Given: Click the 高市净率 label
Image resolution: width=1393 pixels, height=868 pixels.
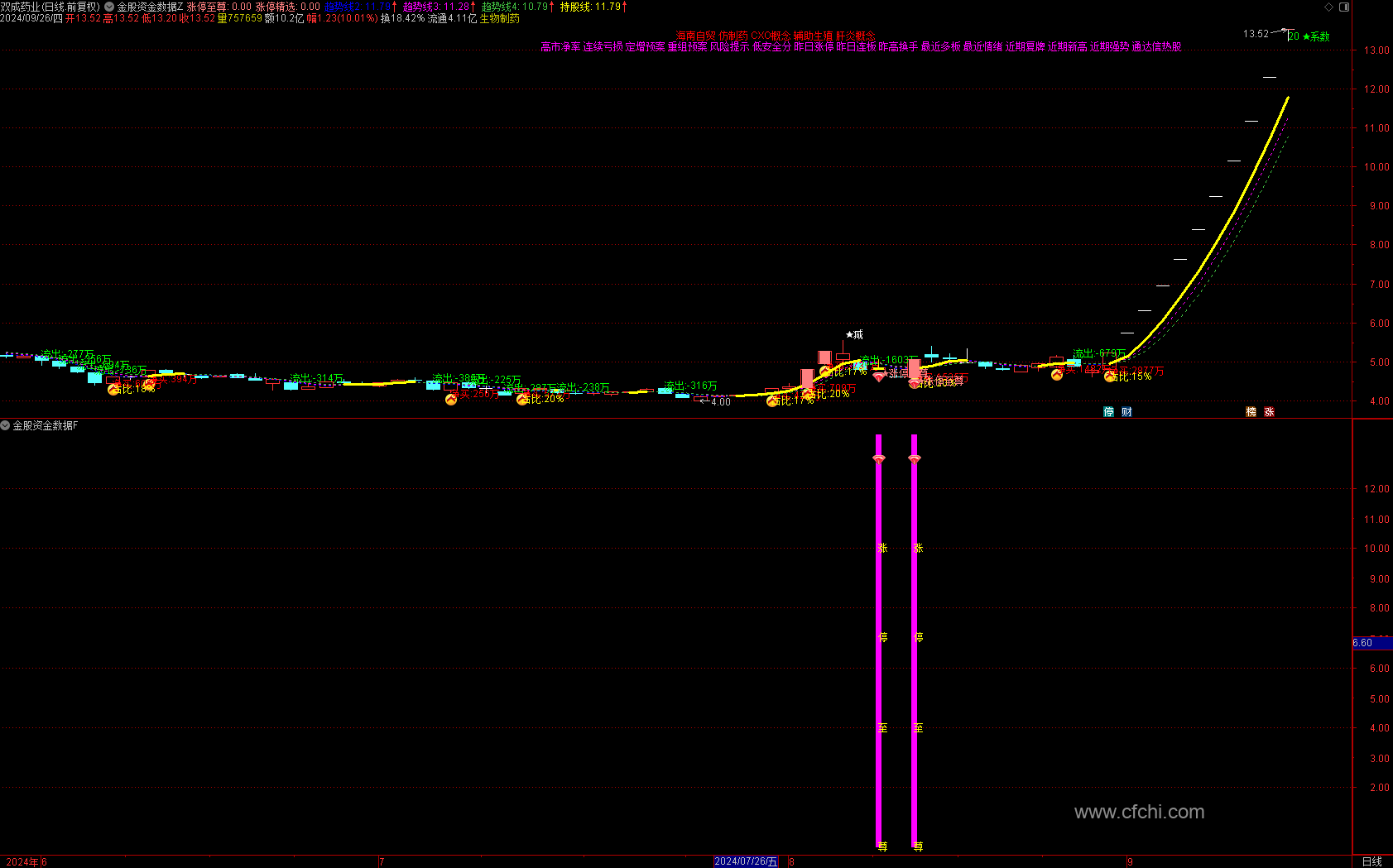Looking at the screenshot, I should click(560, 47).
